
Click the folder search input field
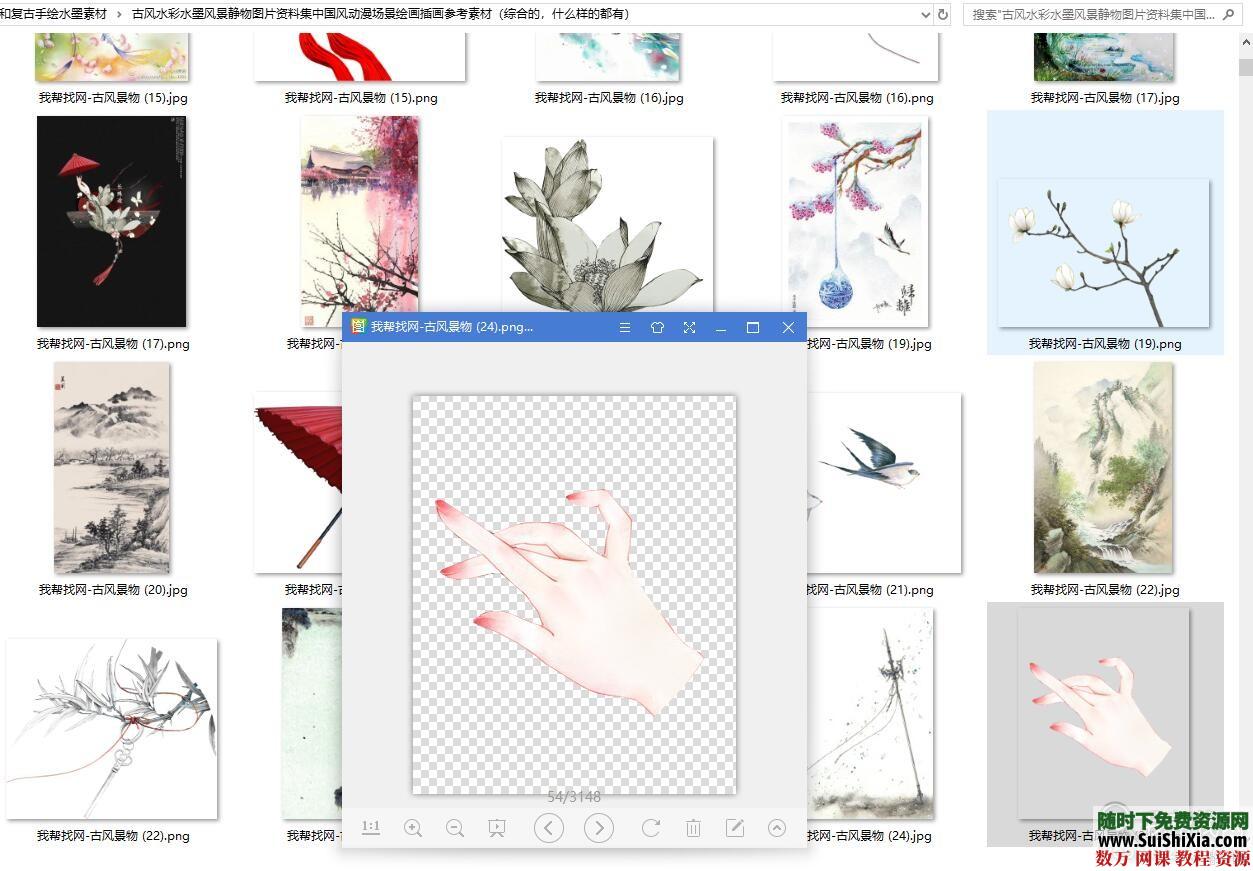coord(1100,14)
